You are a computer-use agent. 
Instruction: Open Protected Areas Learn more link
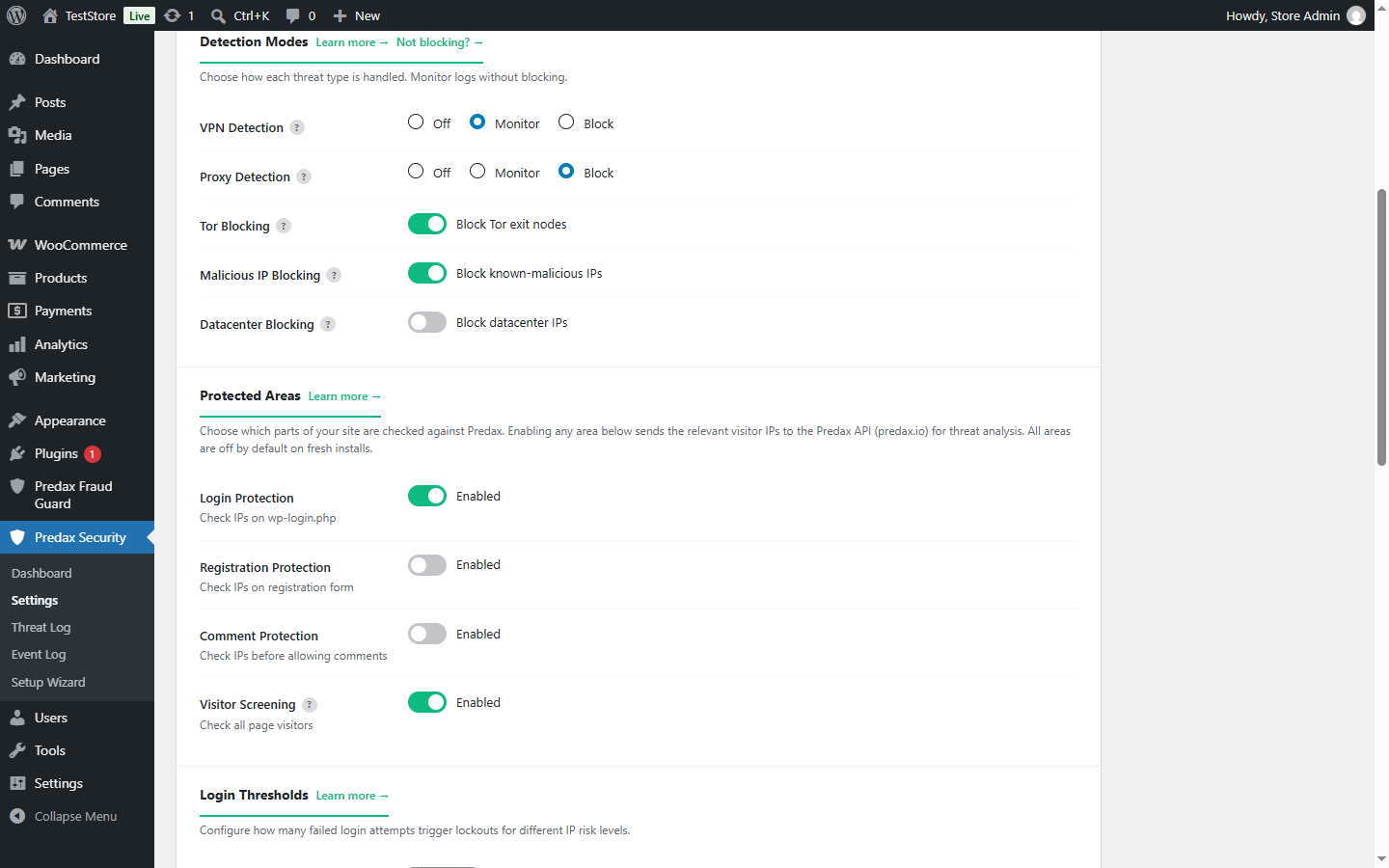[344, 396]
